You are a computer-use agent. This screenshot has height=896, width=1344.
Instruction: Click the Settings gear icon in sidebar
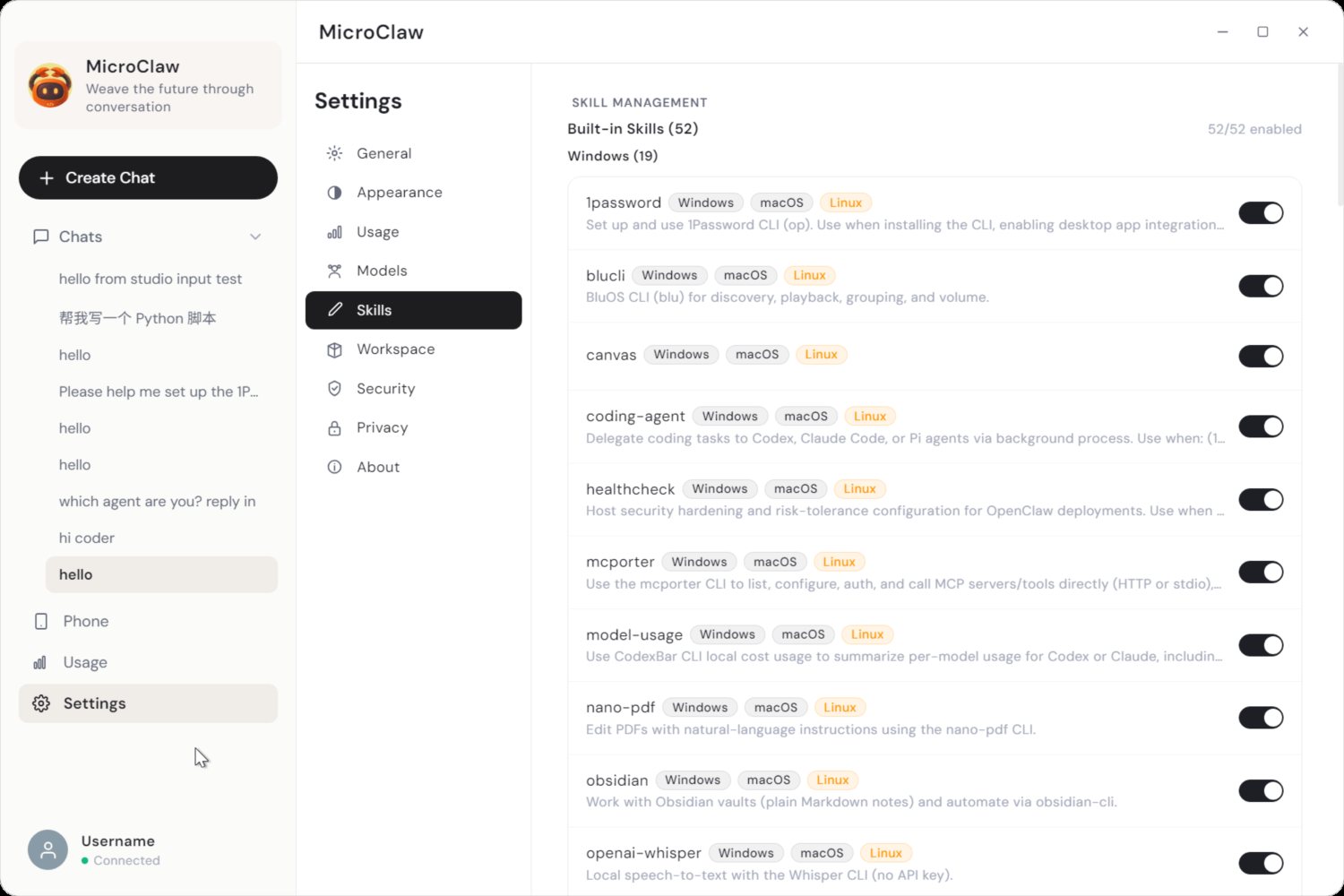tap(41, 703)
